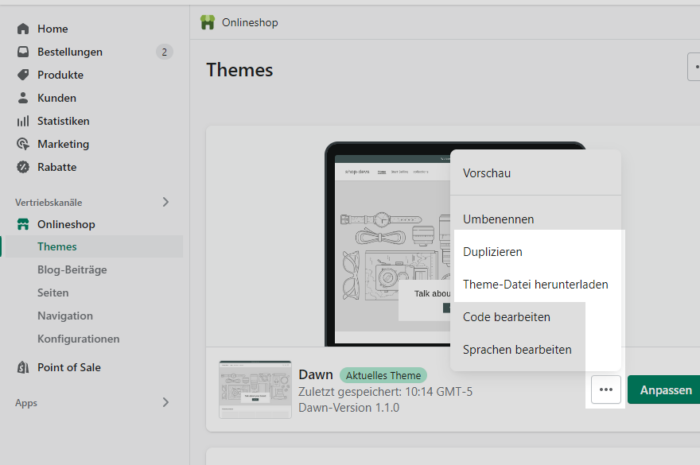Click the laptop theme preview image
This screenshot has width=700, height=465.
(388, 244)
